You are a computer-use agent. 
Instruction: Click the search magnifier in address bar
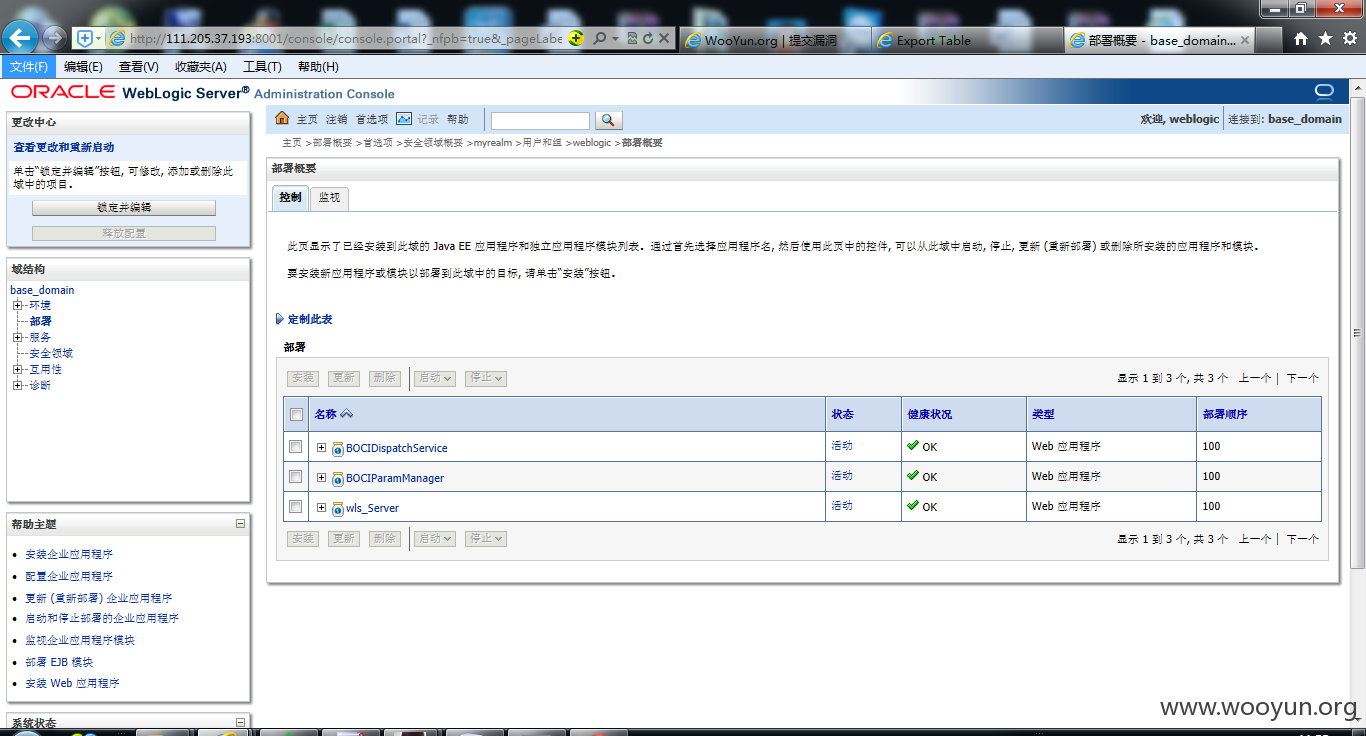599,38
